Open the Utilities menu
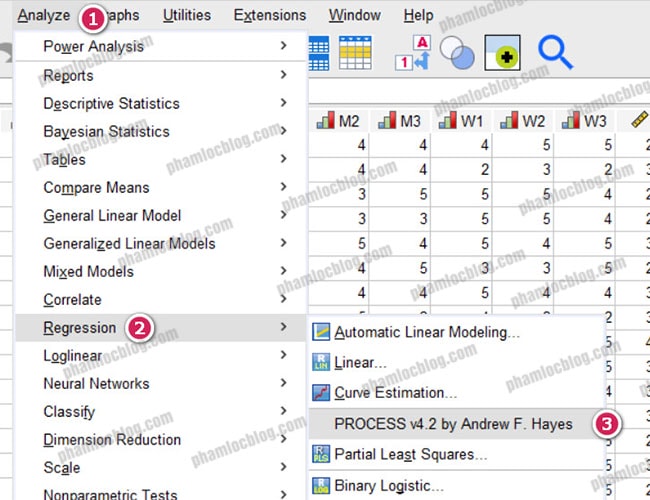This screenshot has height=500, width=650. pos(187,15)
